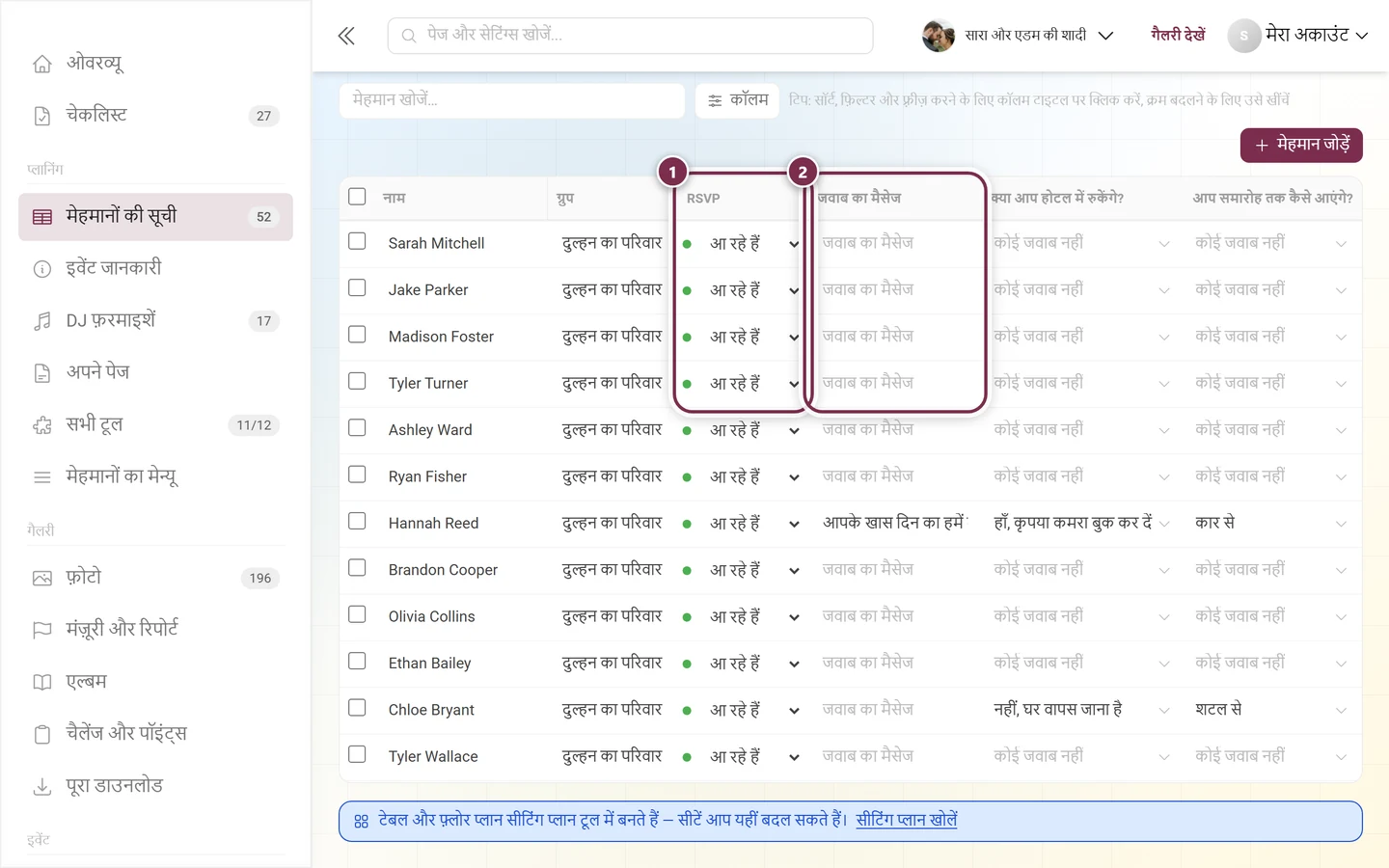The height and width of the screenshot is (868, 1389).
Task: Open चैलेंज और पॉइंट्स menu item
Action: (x=155, y=735)
